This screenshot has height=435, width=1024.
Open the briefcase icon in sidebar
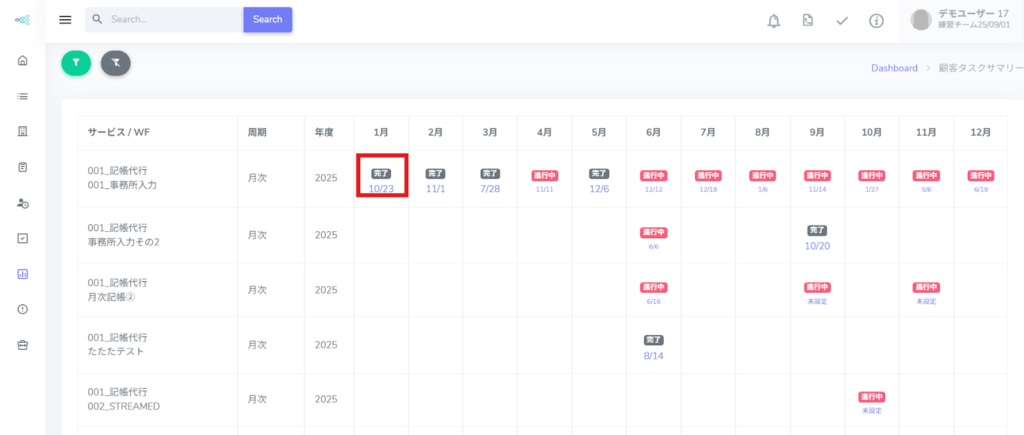(22, 345)
